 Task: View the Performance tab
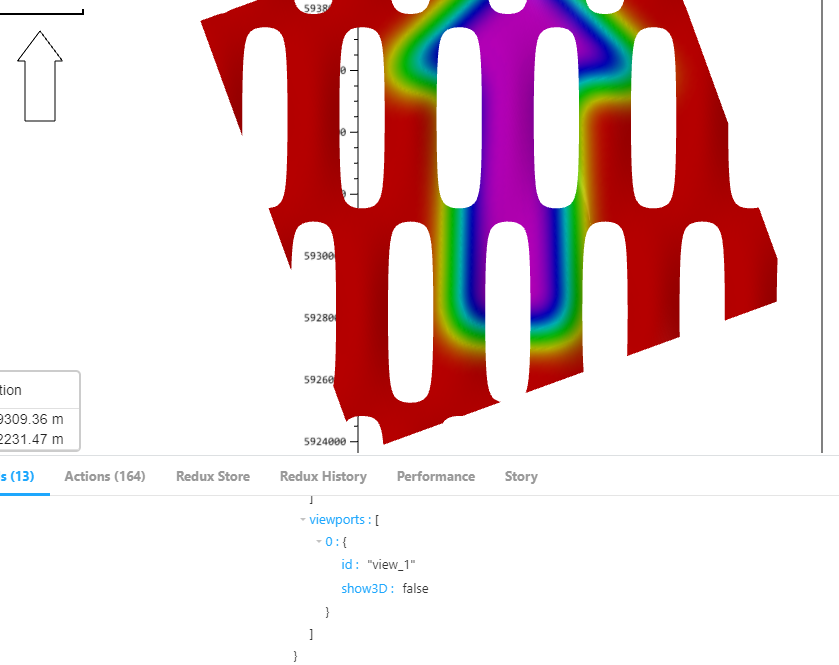coord(435,476)
